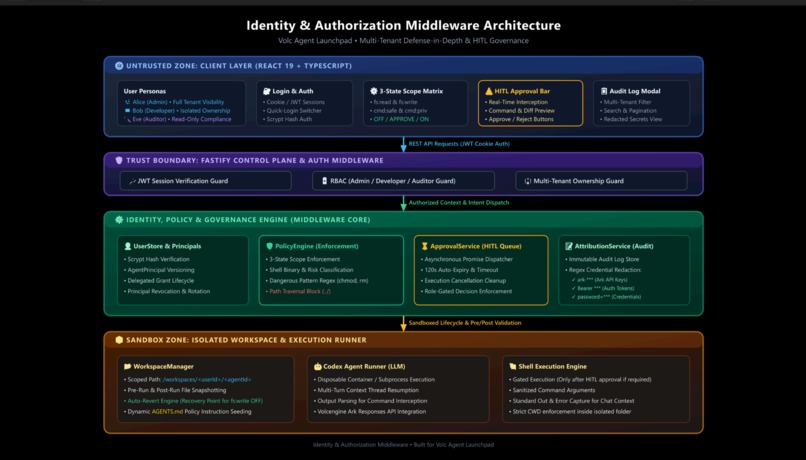Click the HITL Approval Bar card title
Viewport: 806px width, 460px height.
pos(522,91)
